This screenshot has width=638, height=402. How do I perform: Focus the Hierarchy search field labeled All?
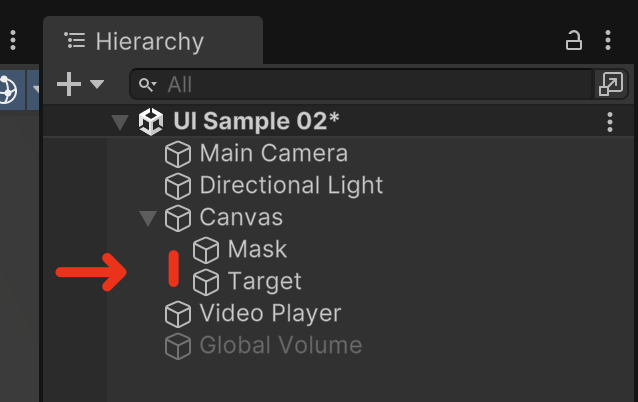361,84
